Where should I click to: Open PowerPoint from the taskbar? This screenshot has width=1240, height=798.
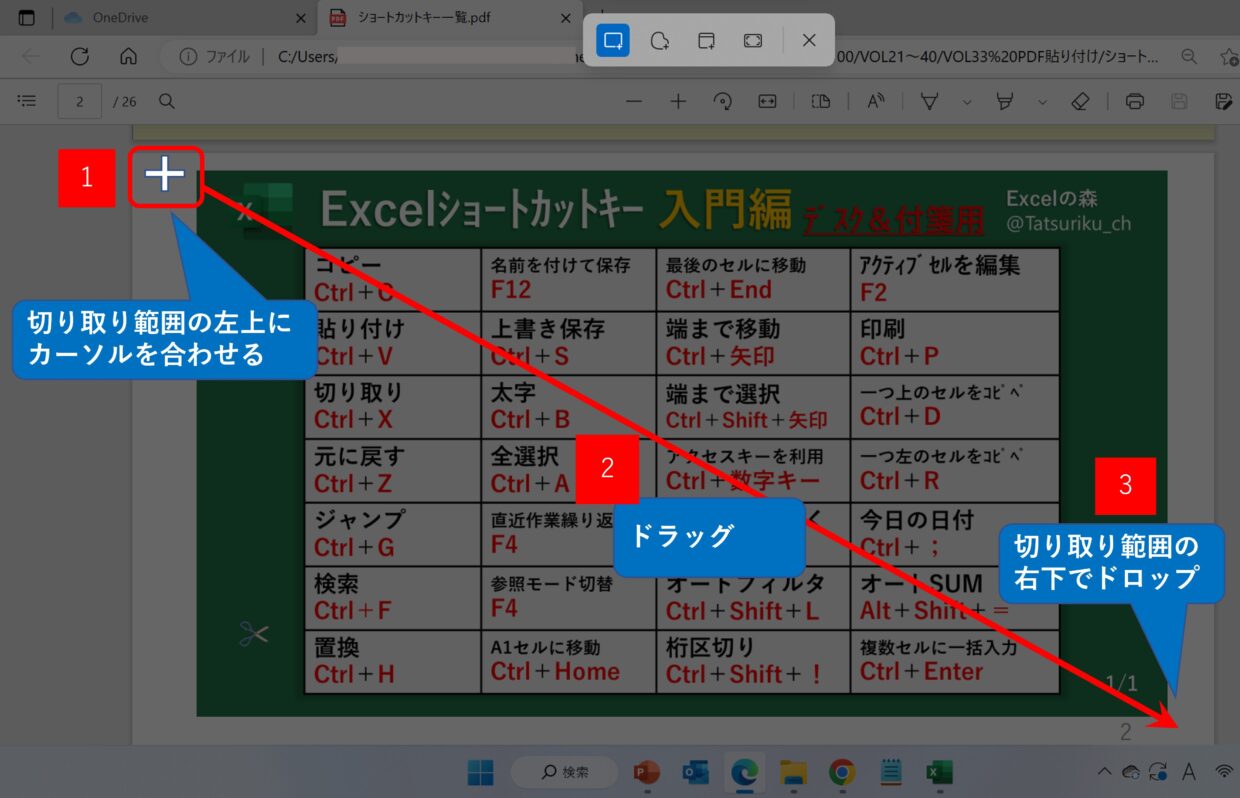point(647,772)
